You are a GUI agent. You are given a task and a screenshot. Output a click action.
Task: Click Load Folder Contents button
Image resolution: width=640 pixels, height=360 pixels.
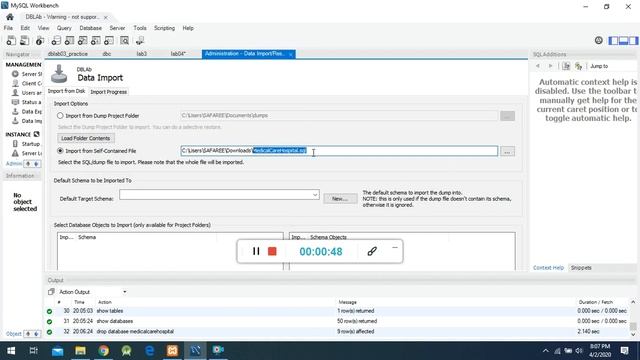click(86, 138)
